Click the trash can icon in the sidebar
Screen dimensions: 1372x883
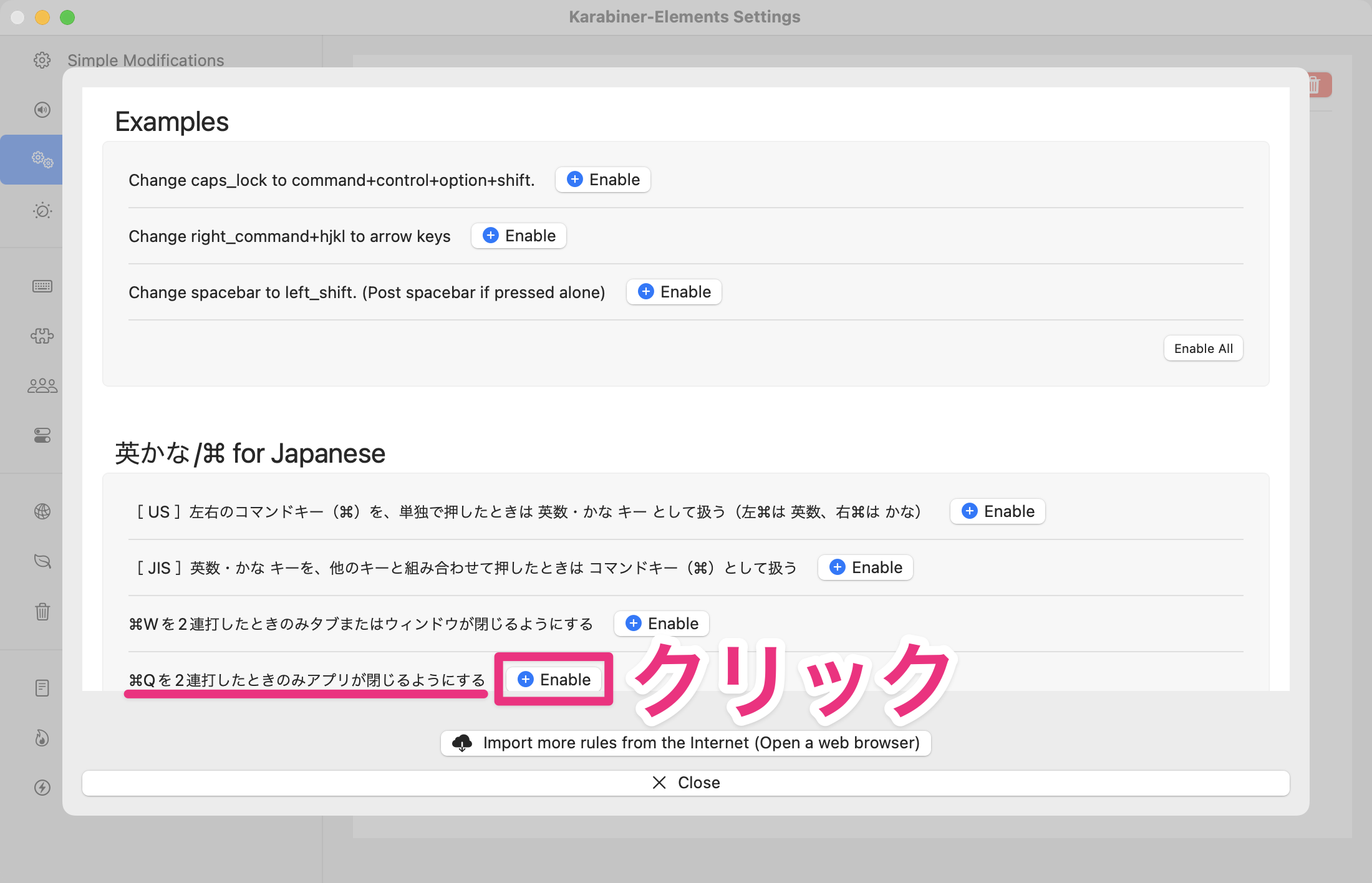(42, 612)
